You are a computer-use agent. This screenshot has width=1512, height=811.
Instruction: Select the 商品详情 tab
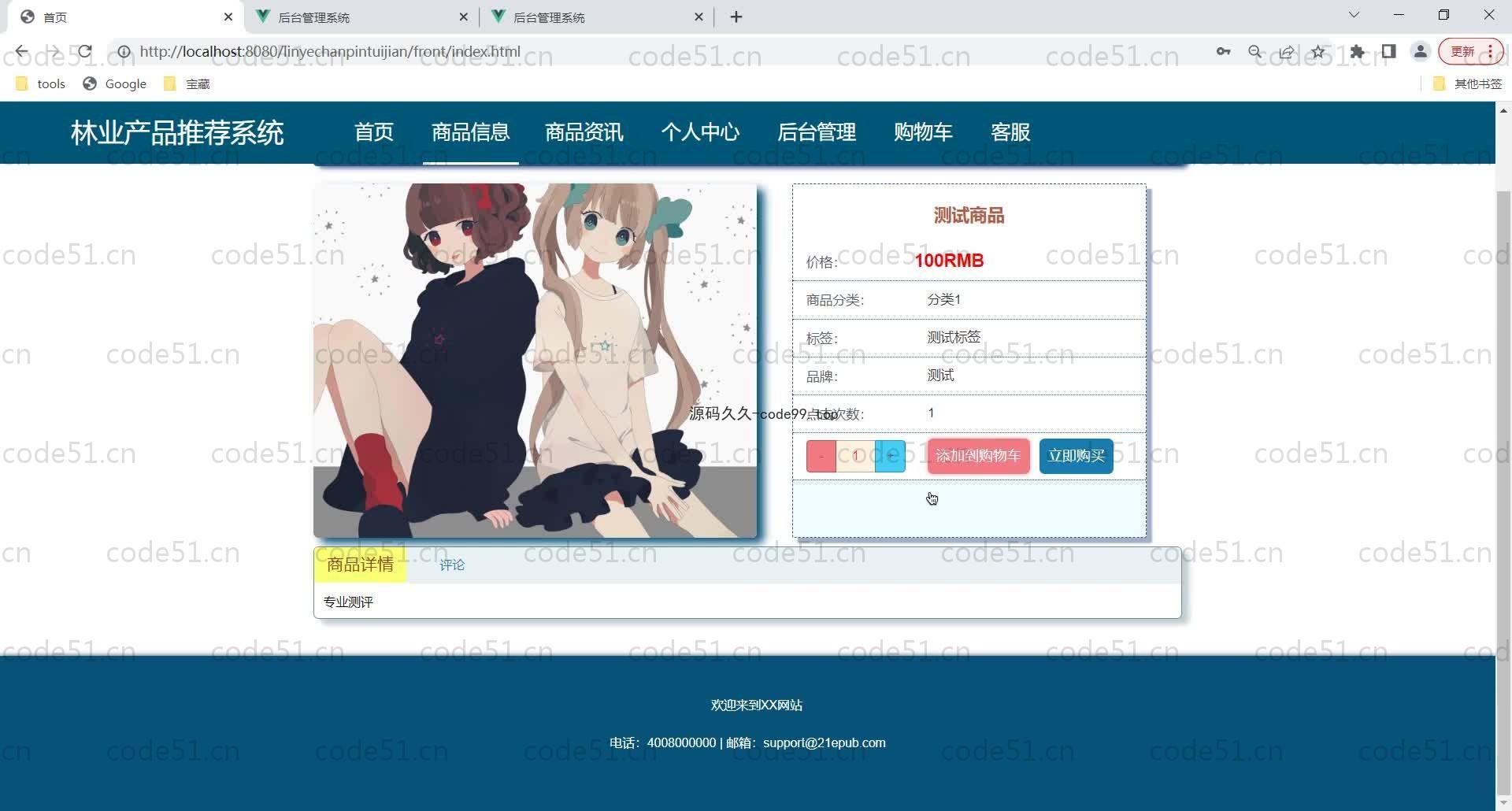click(360, 565)
